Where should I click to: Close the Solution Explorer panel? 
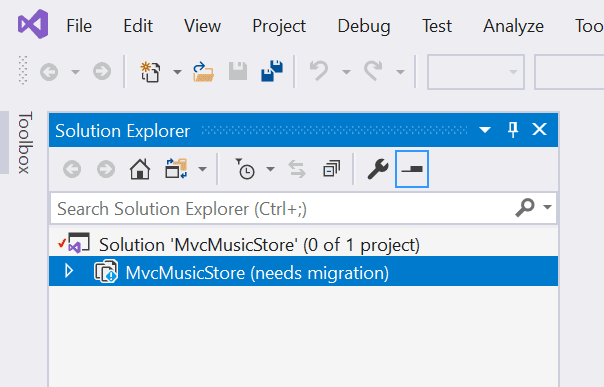(x=540, y=129)
